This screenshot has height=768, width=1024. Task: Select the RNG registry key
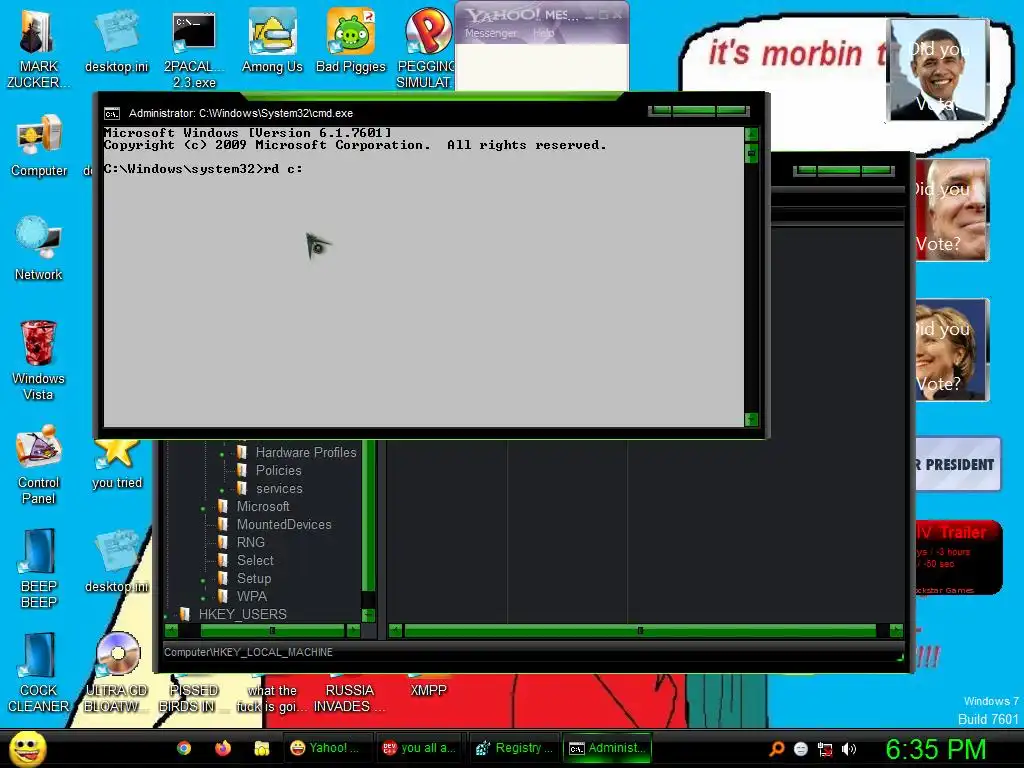click(x=250, y=542)
